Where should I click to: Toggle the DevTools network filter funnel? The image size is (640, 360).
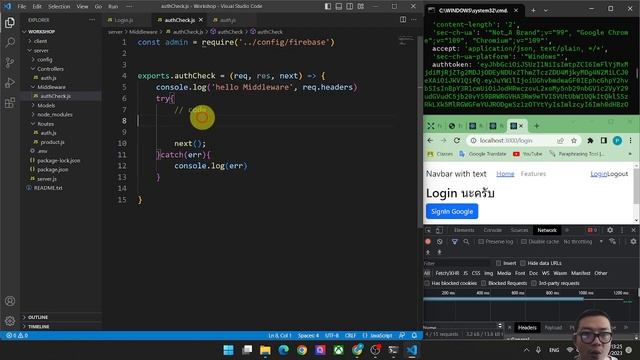point(454,242)
